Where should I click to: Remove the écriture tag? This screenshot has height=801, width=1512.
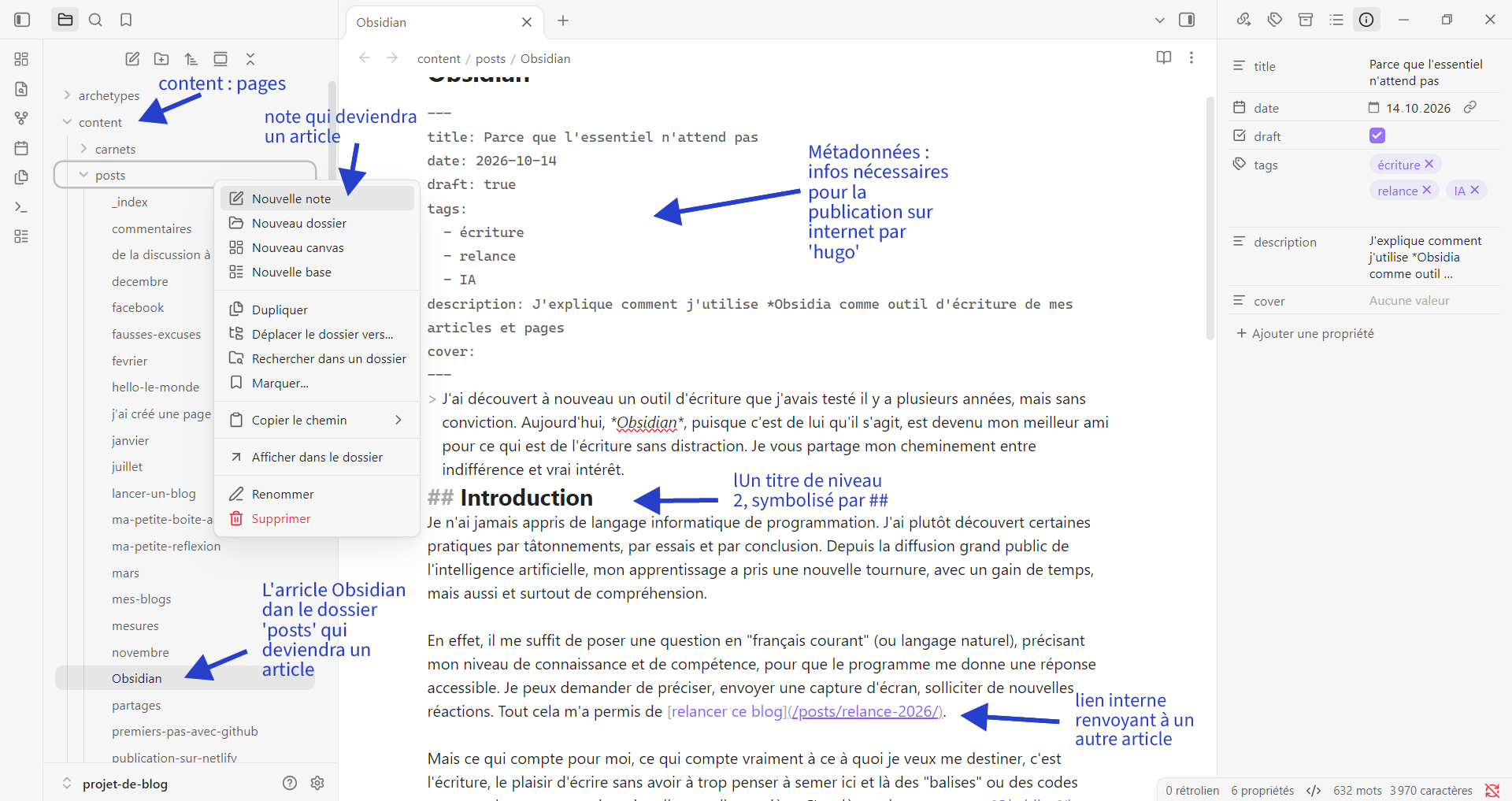point(1429,164)
